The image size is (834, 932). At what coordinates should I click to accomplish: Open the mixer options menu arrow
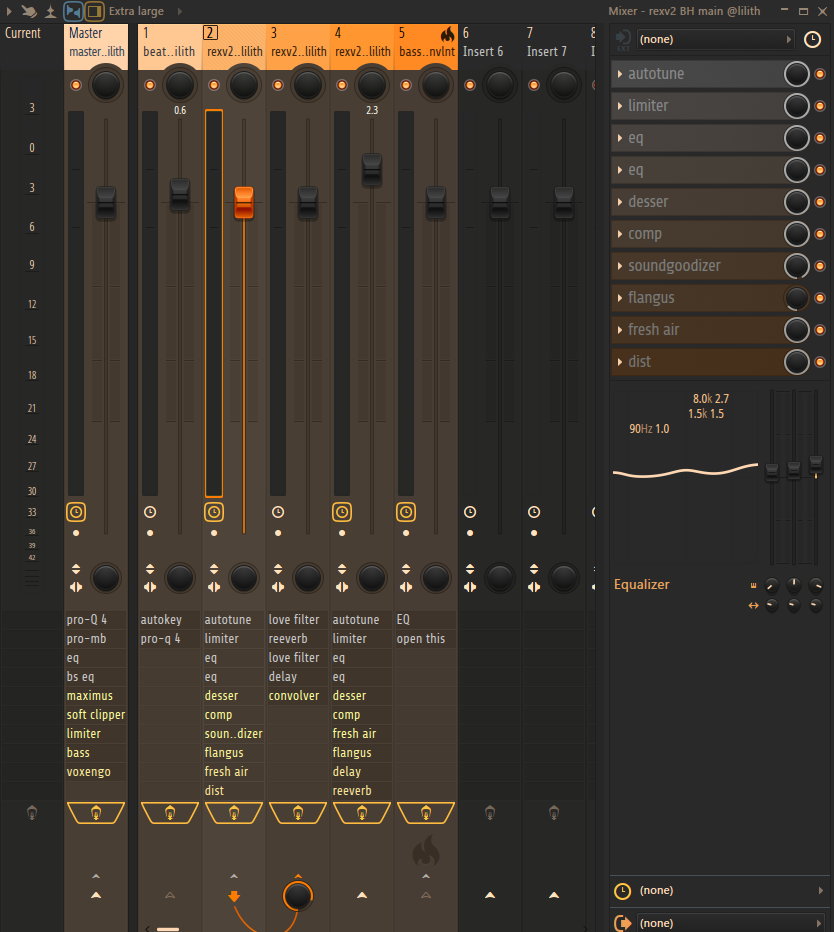point(9,11)
